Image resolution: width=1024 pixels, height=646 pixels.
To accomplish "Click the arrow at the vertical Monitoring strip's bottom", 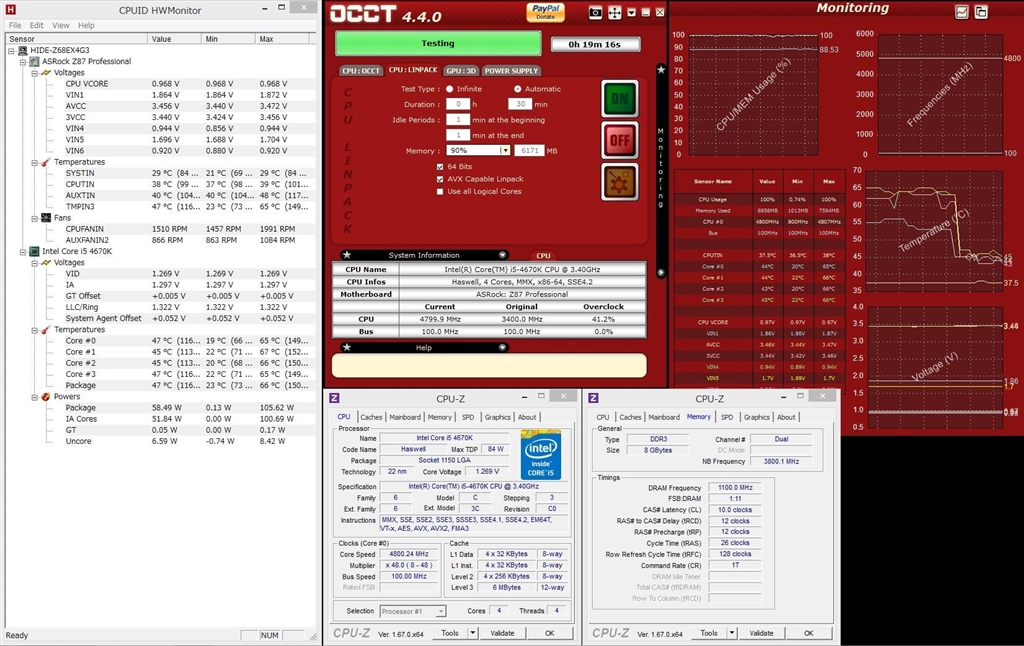I will pyautogui.click(x=661, y=272).
